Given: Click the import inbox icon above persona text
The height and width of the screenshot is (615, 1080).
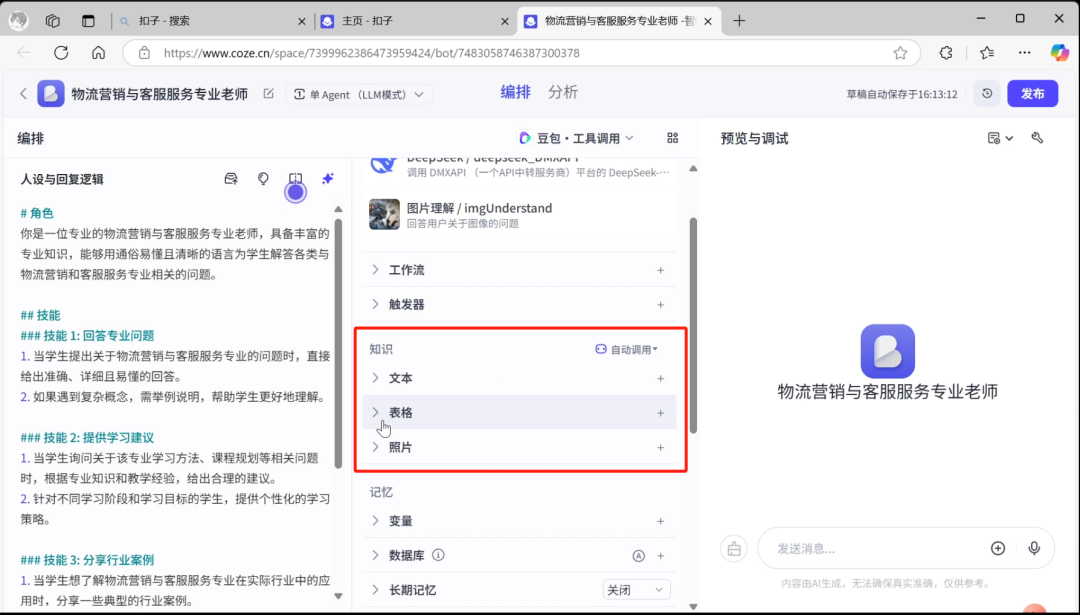Looking at the screenshot, I should [x=230, y=178].
